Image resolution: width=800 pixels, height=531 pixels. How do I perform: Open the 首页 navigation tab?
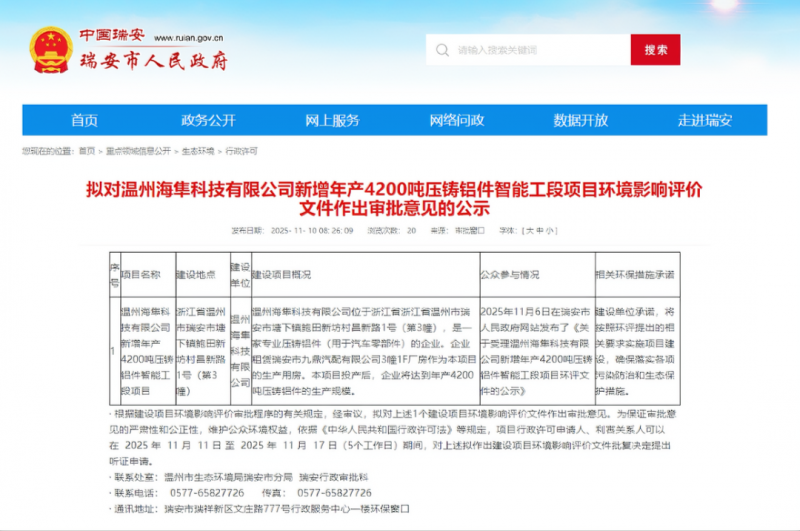(84, 120)
